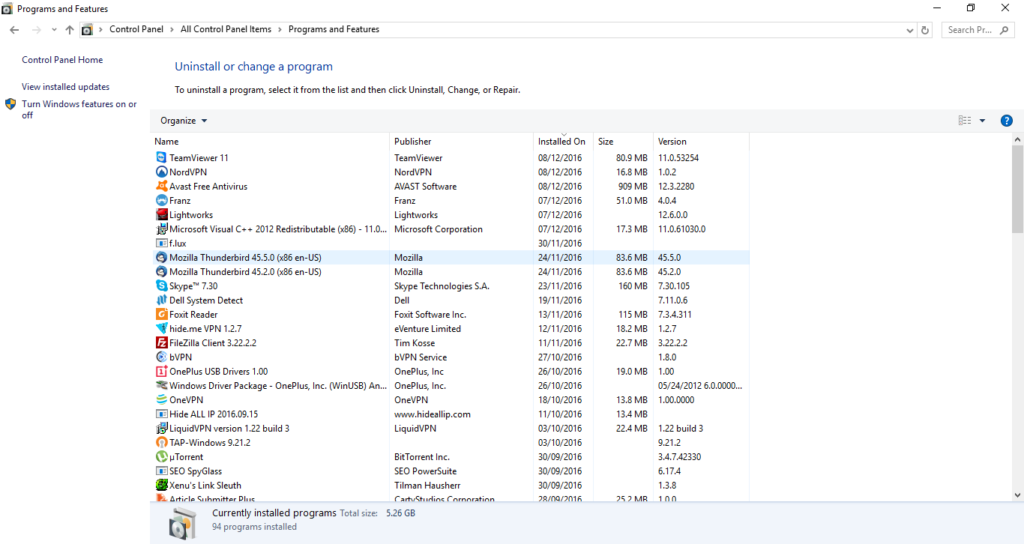Click the Franz program icon
This screenshot has height=544, width=1024.
[x=161, y=200]
